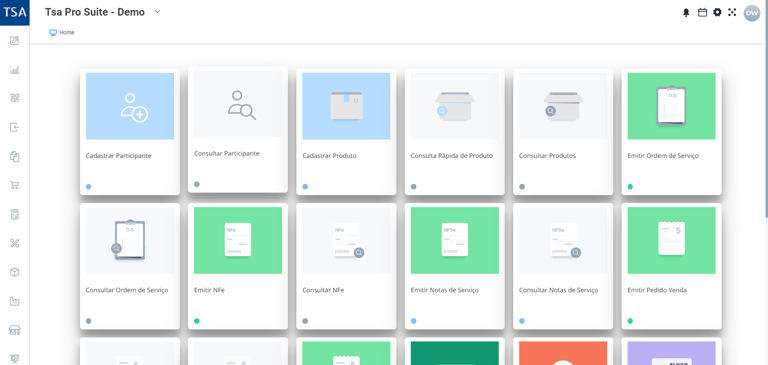The width and height of the screenshot is (768, 365).
Task: Open the Consultar NFe card image
Action: [x=346, y=241]
